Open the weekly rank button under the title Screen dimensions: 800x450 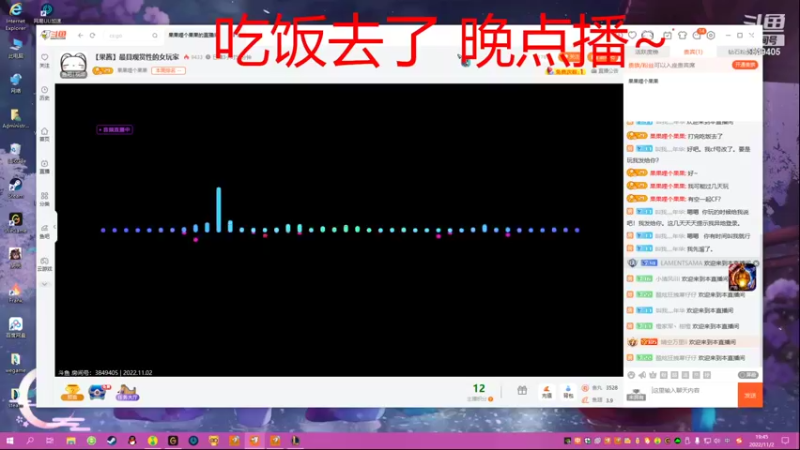tap(168, 70)
